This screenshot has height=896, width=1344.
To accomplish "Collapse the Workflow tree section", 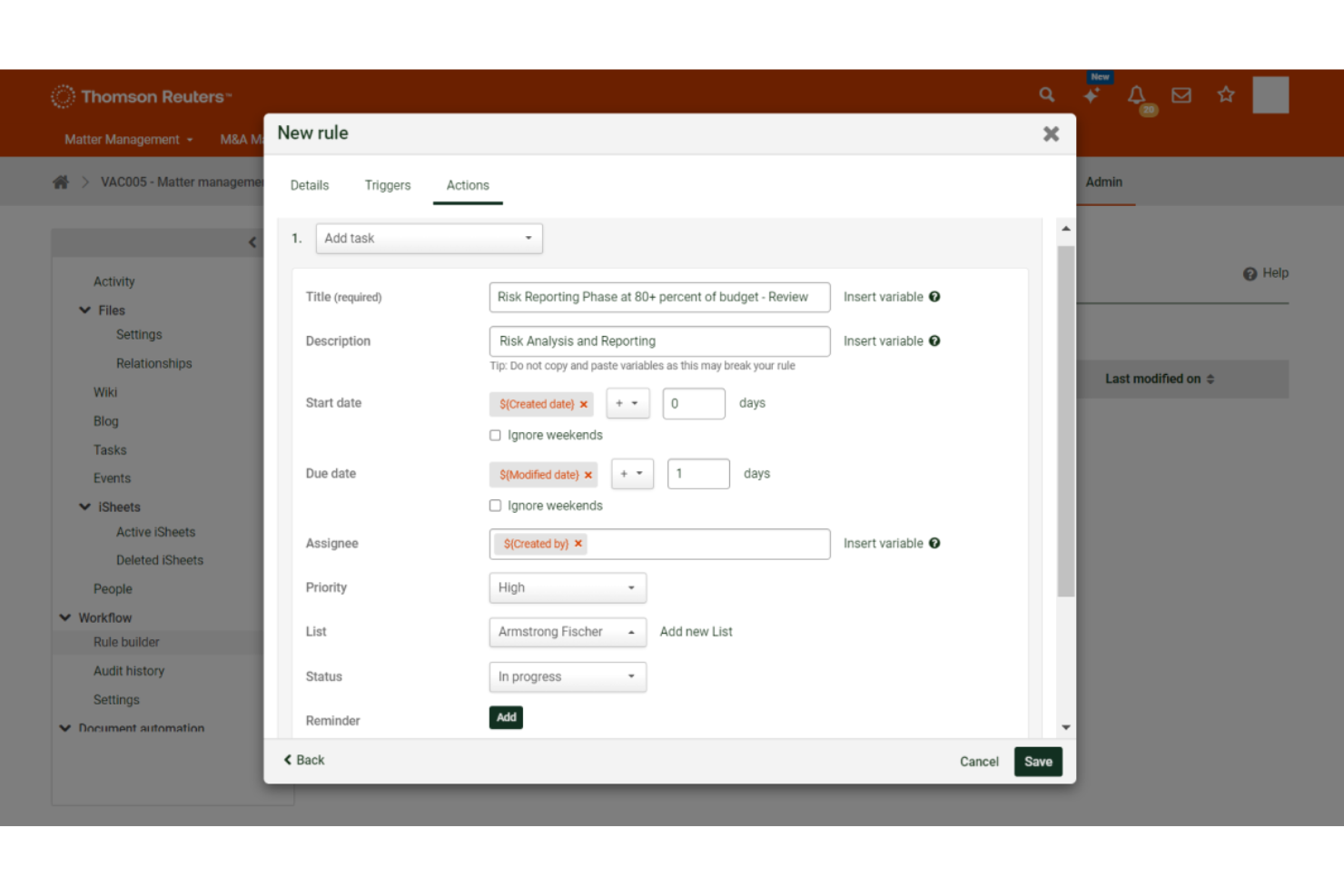I will click(64, 618).
